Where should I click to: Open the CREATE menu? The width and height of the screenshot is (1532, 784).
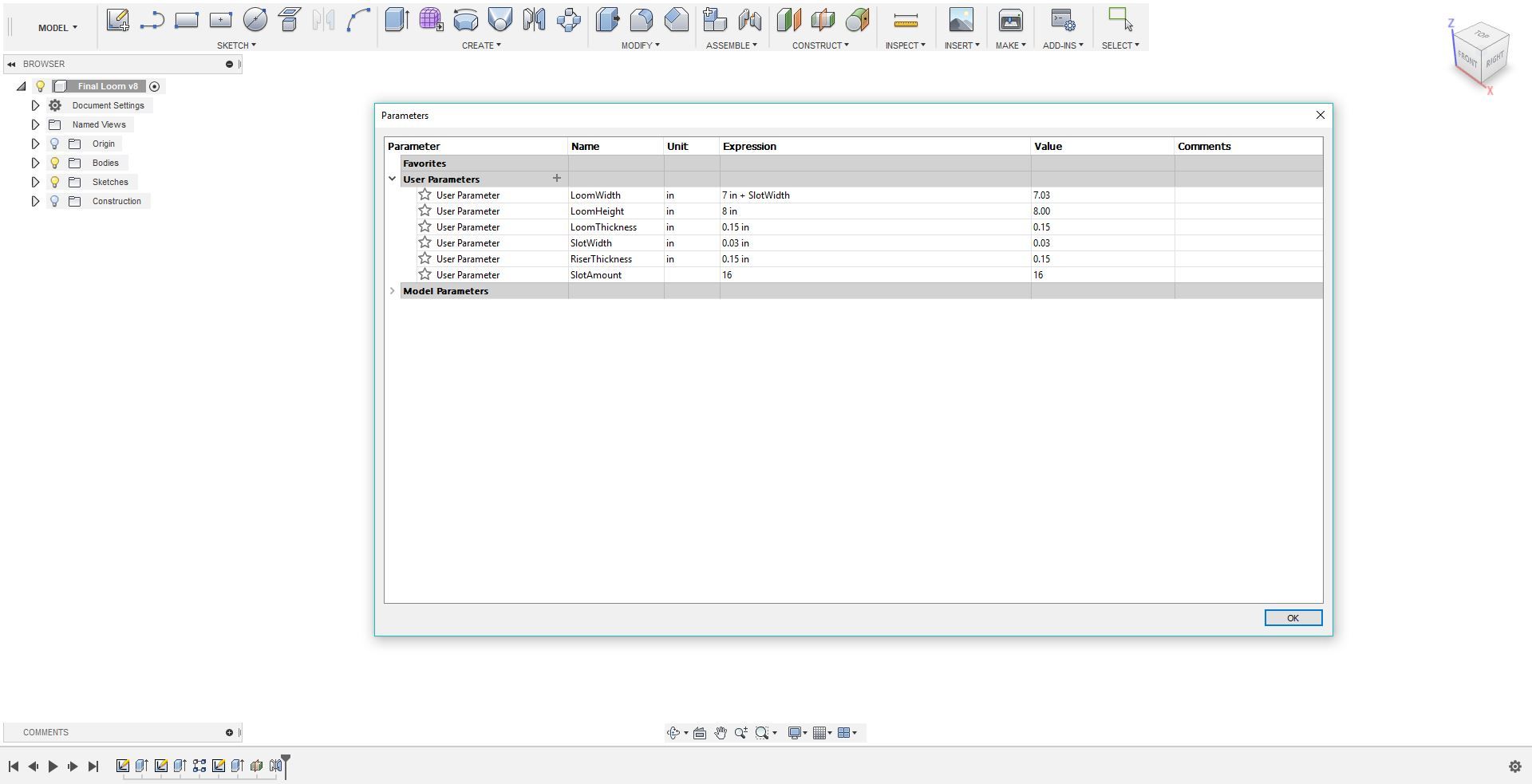[x=481, y=45]
